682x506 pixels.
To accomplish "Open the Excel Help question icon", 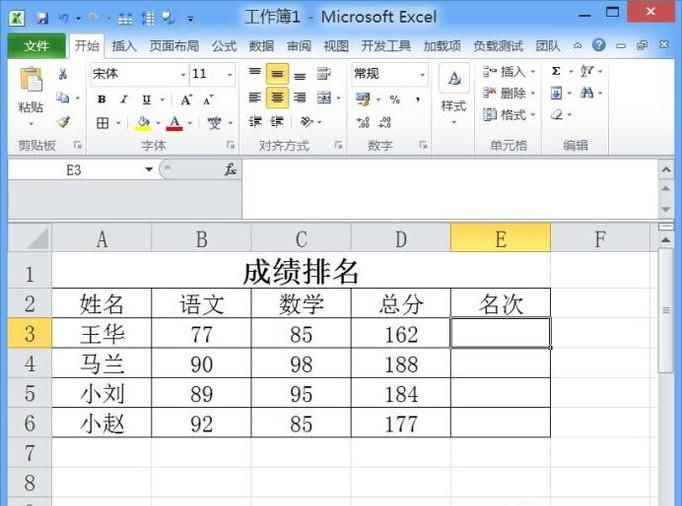I will pyautogui.click(x=599, y=45).
